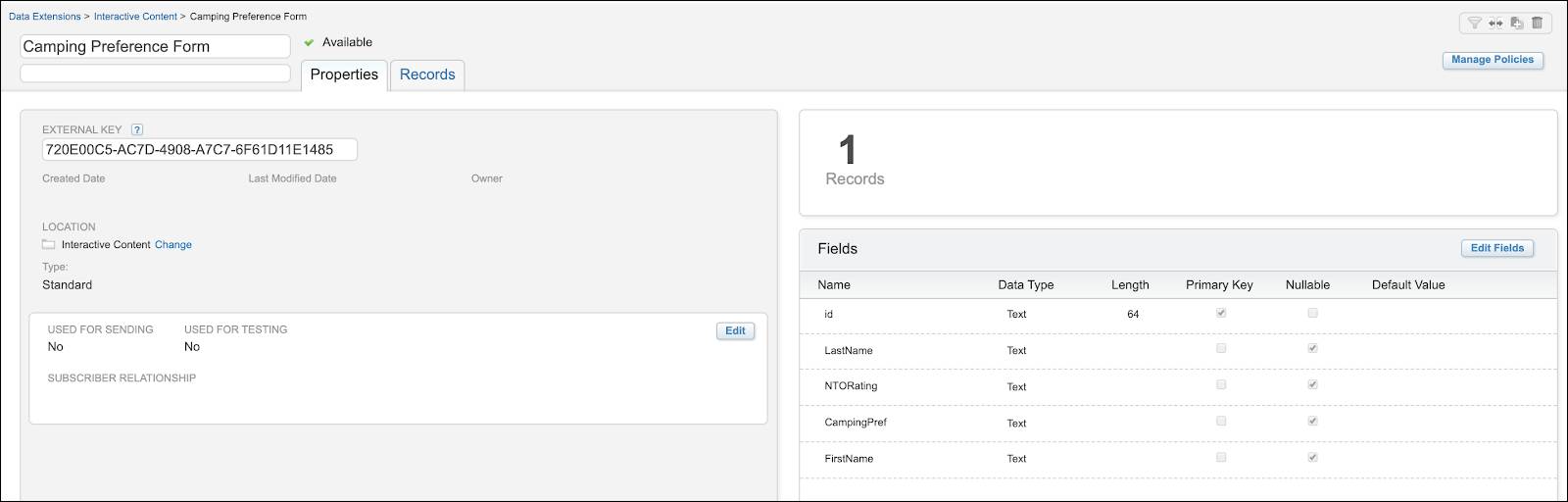Click the Interactive Content folder icon

[x=48, y=244]
